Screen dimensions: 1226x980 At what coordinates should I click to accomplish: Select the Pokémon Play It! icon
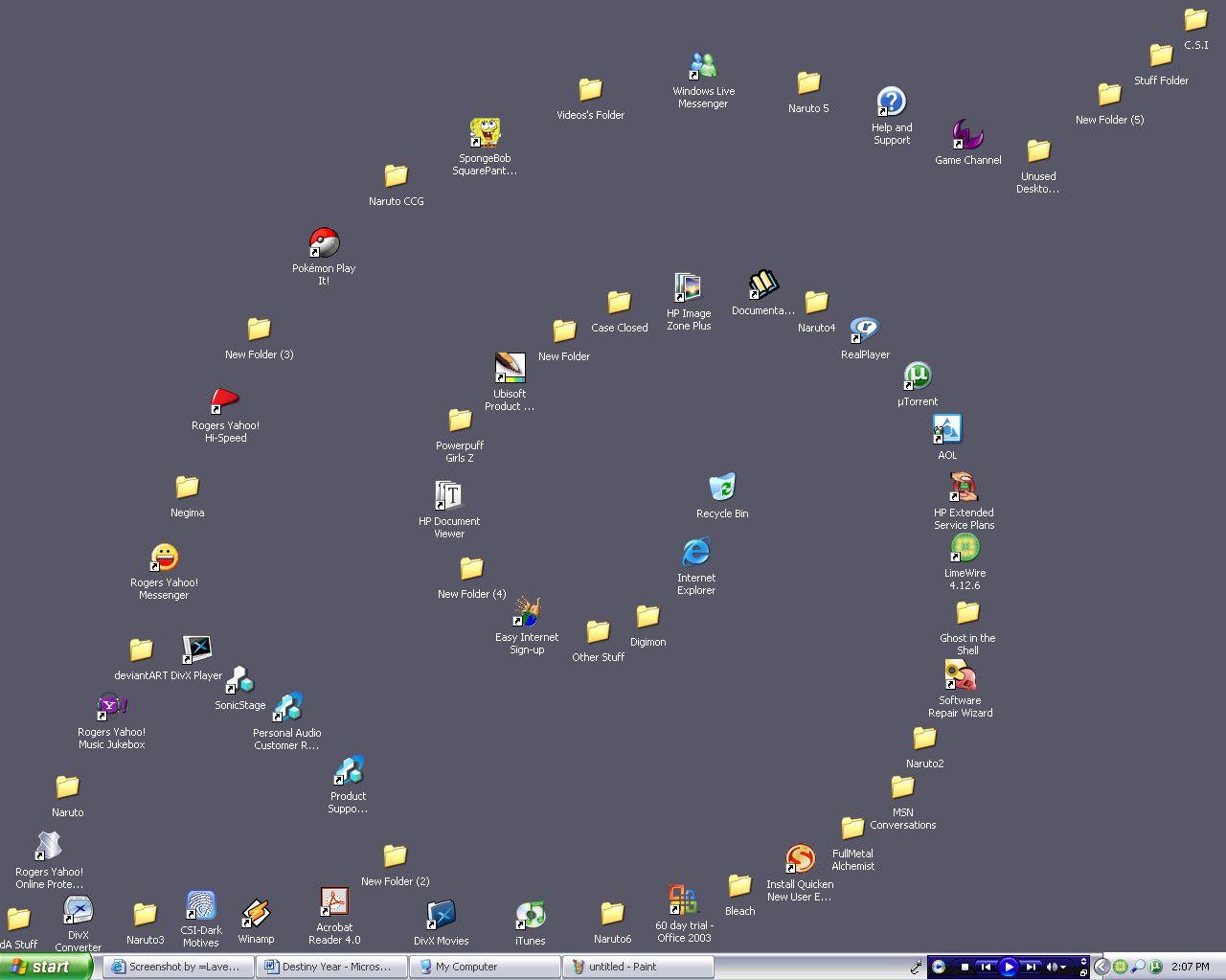coord(324,243)
